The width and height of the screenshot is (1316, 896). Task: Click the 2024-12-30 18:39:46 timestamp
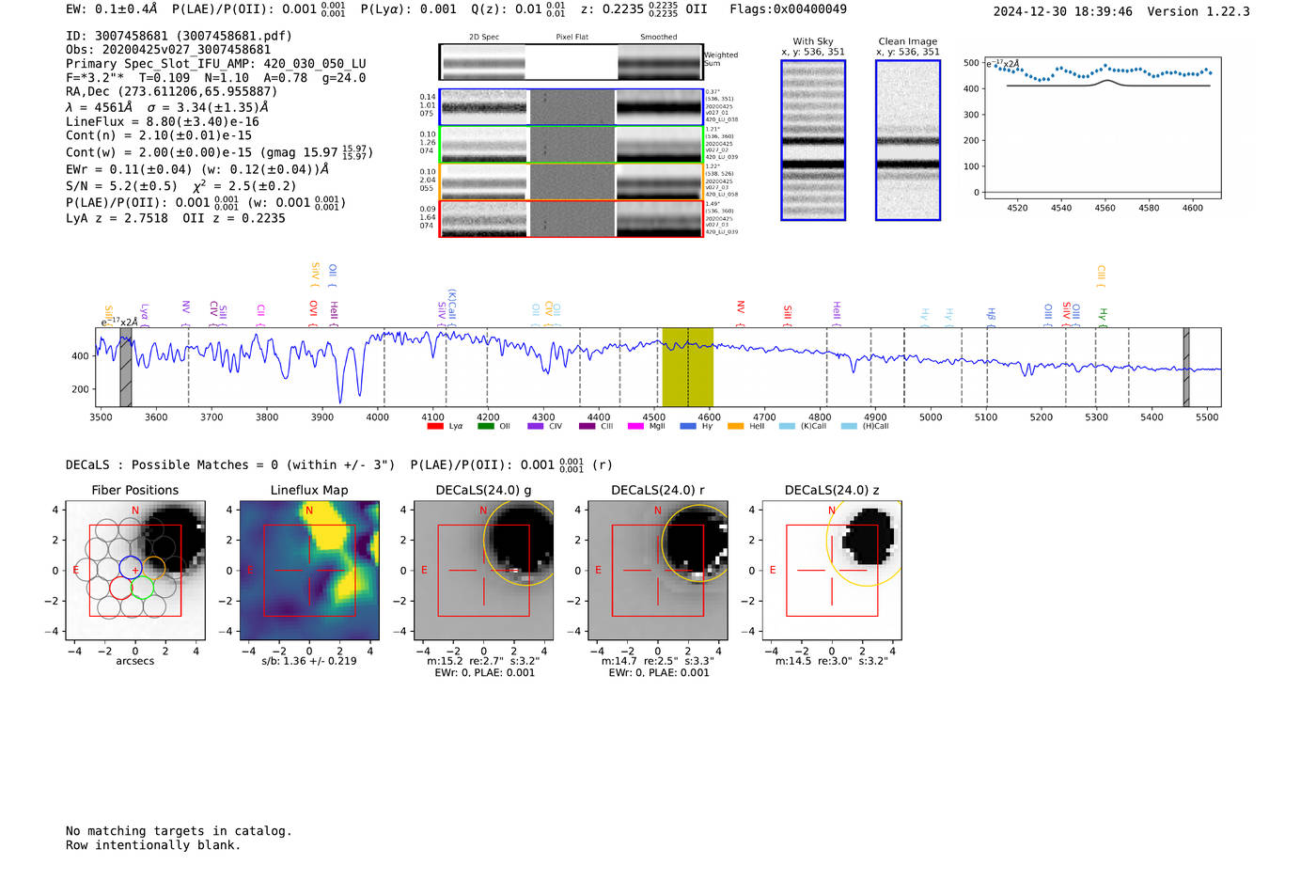pos(1062,11)
